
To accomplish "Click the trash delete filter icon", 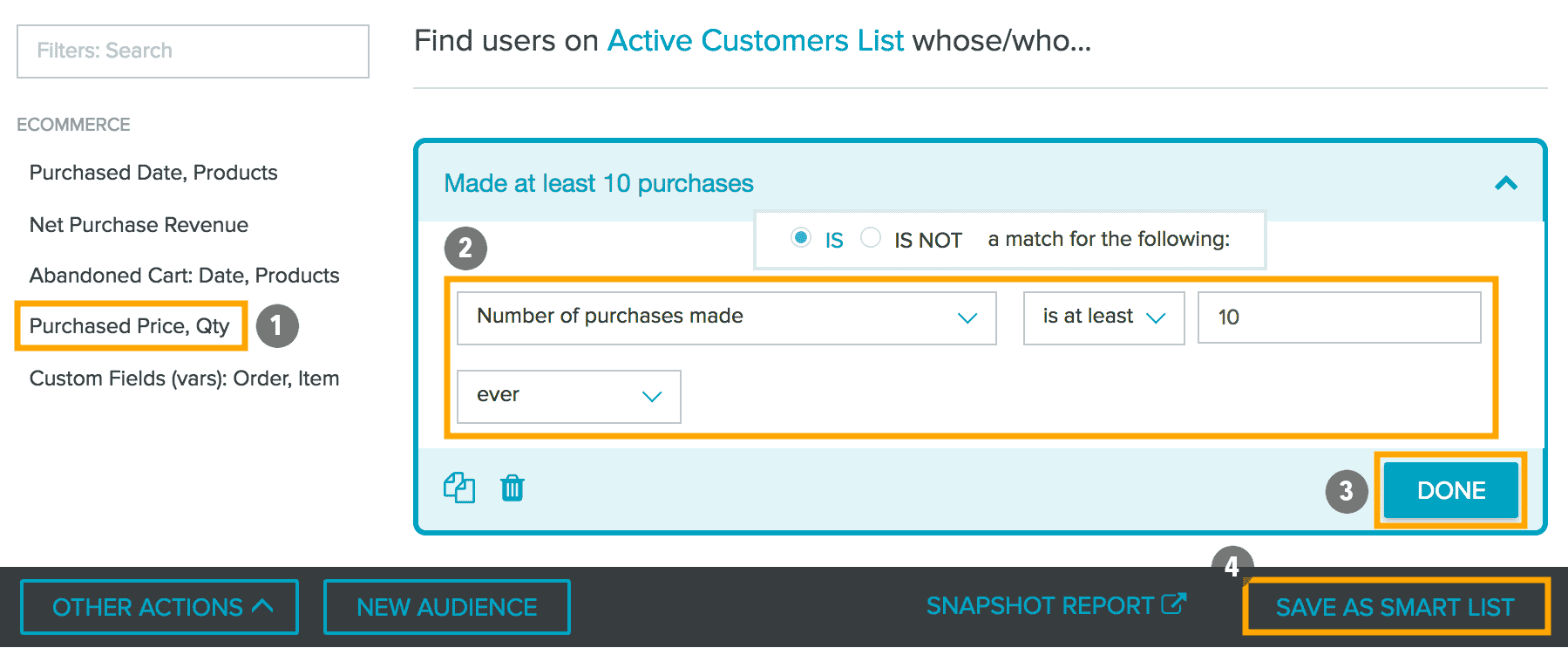I will tap(512, 488).
